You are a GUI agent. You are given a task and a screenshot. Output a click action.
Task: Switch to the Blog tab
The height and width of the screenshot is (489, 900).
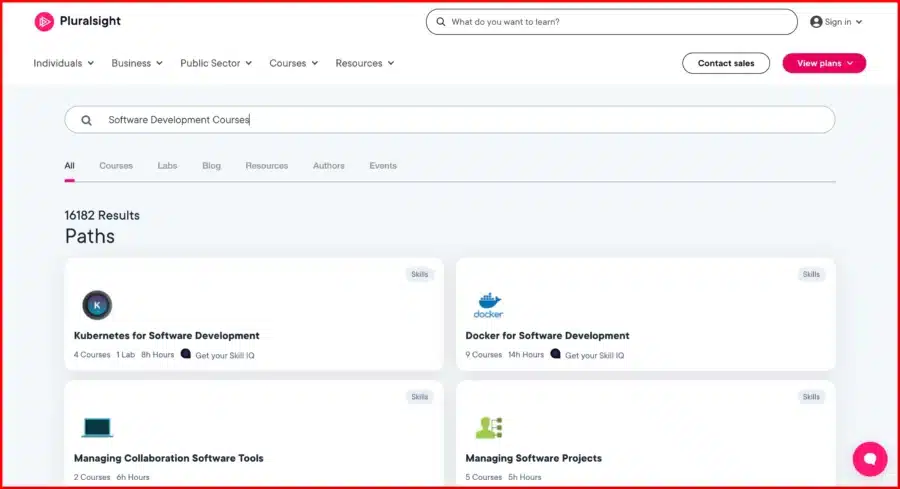coord(211,166)
